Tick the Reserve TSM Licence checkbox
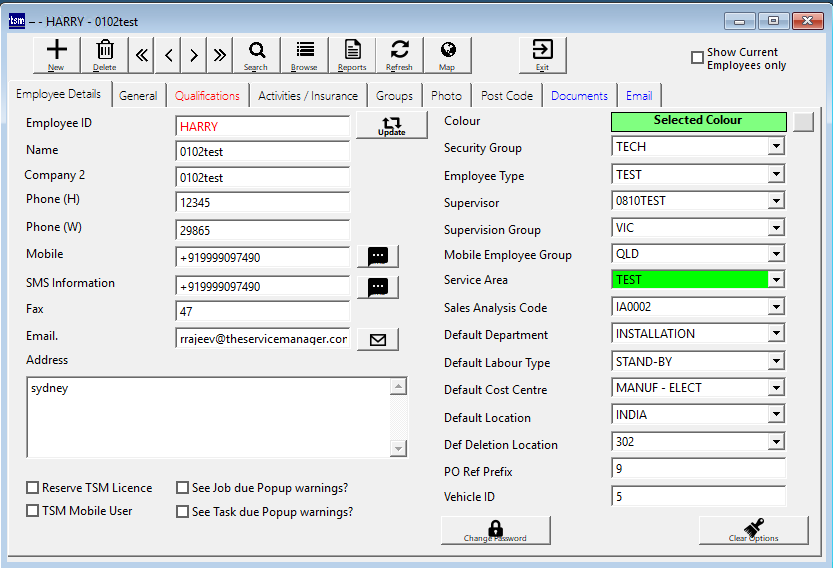833x568 pixels. tap(33, 488)
